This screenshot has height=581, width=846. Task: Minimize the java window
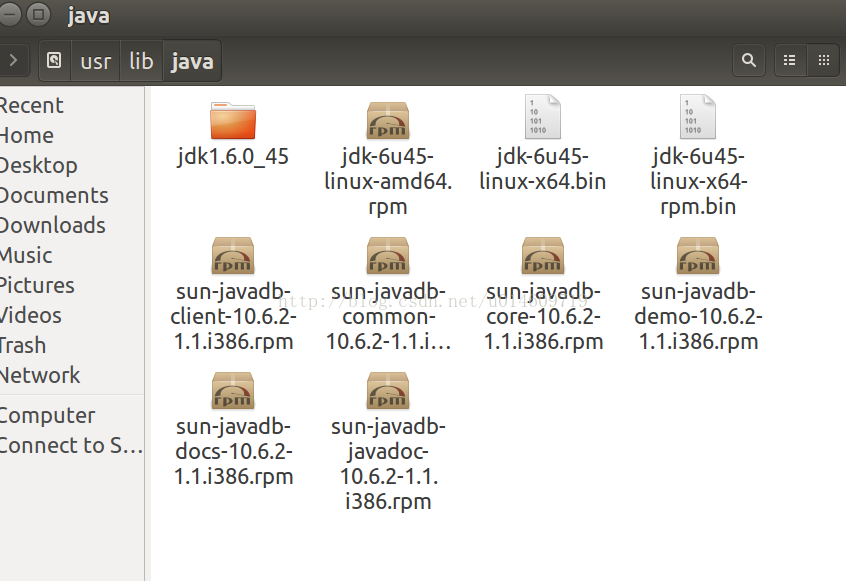9,15
